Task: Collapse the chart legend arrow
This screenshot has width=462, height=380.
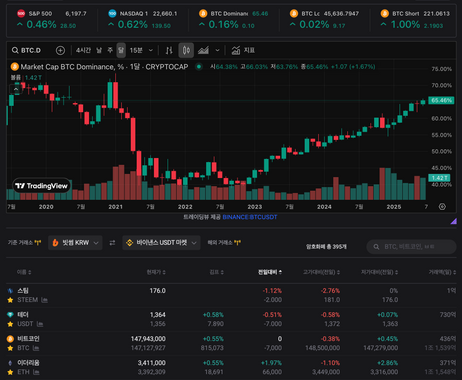Action: (x=16, y=89)
